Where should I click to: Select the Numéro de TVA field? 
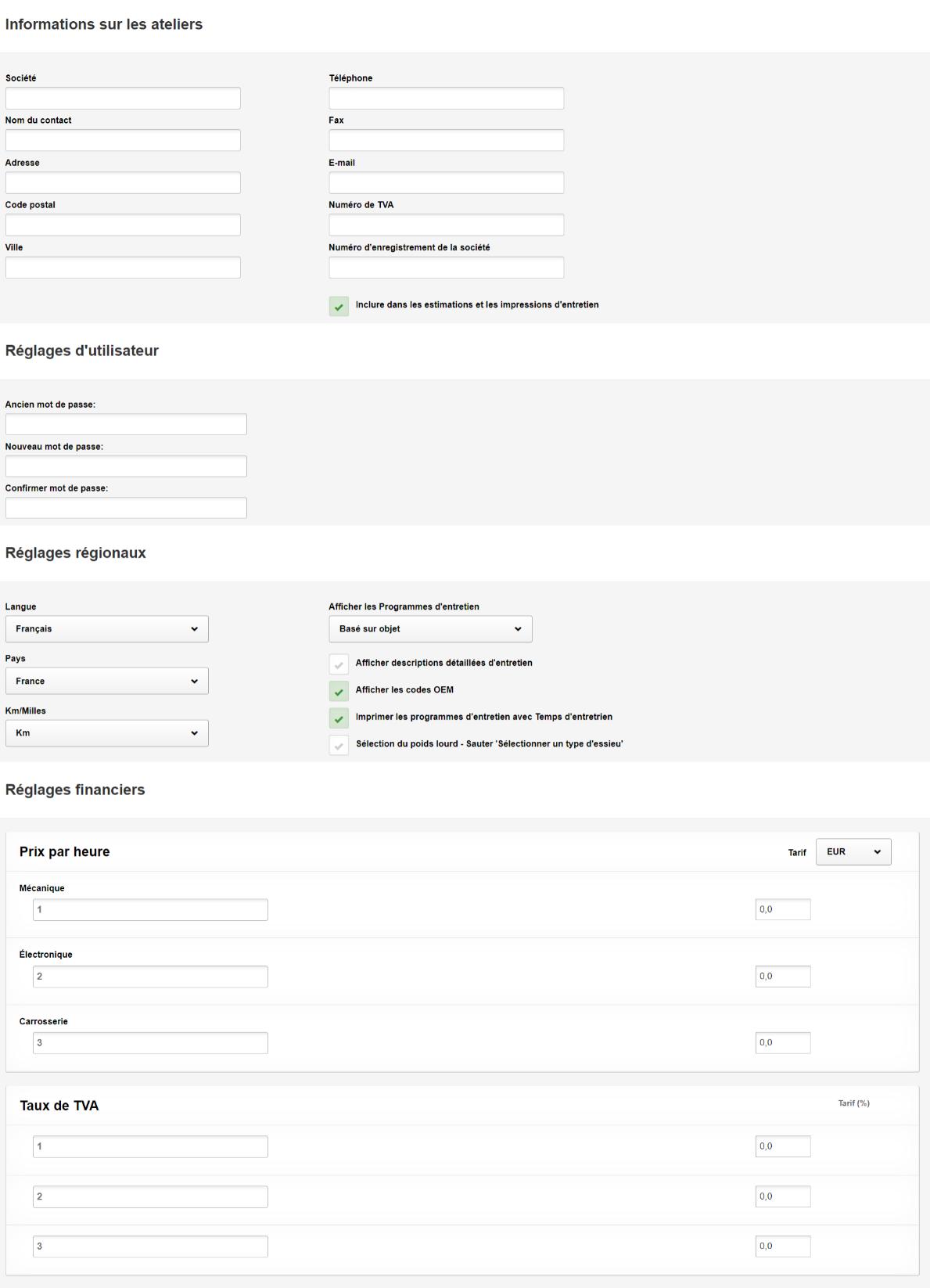(x=446, y=225)
